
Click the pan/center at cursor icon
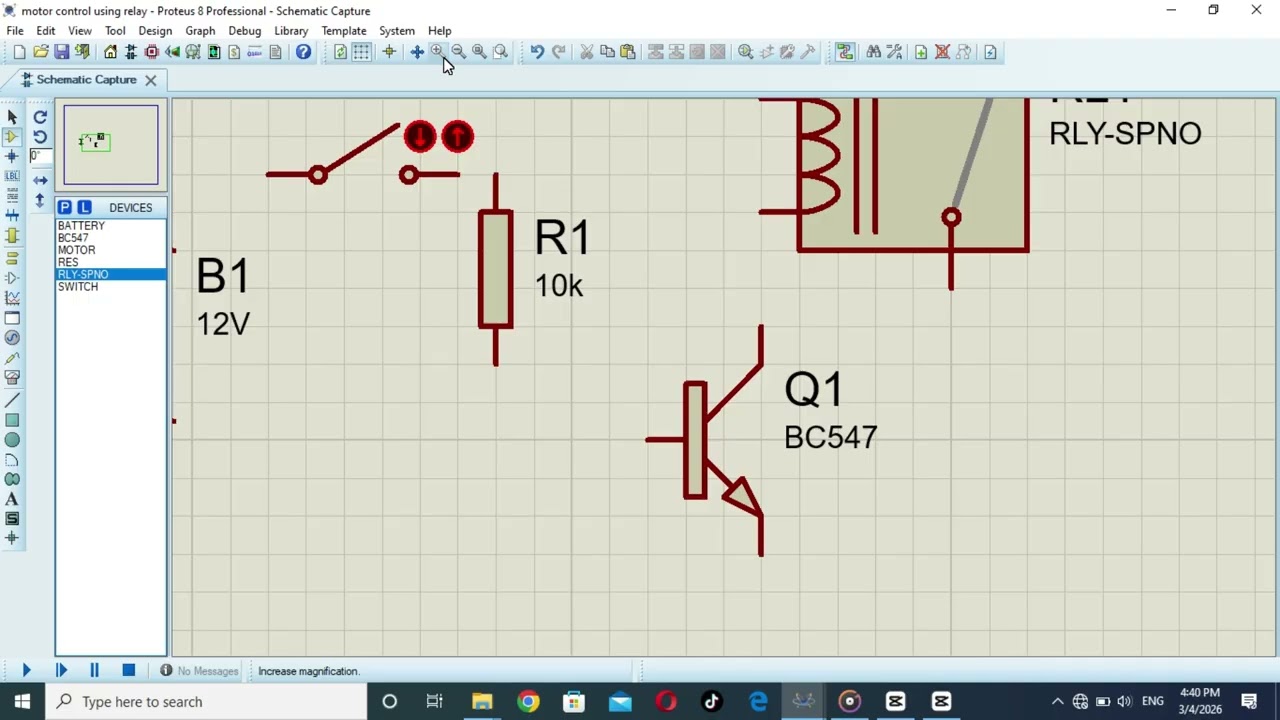click(417, 52)
